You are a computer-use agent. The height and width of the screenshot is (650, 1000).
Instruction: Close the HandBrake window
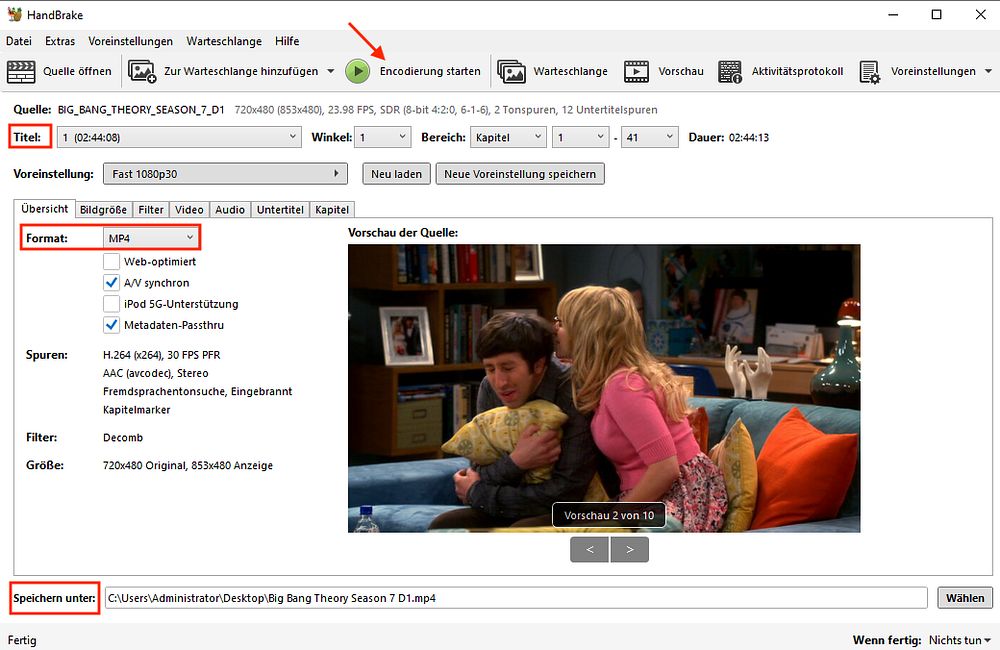pyautogui.click(x=981, y=14)
